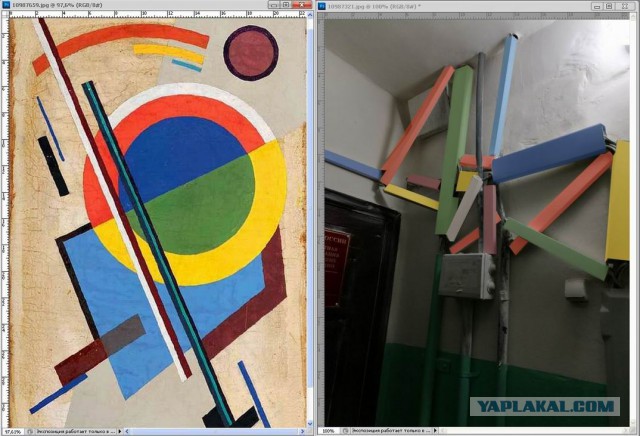Open the status info icon beside 97,6% zoom

coord(31,431)
